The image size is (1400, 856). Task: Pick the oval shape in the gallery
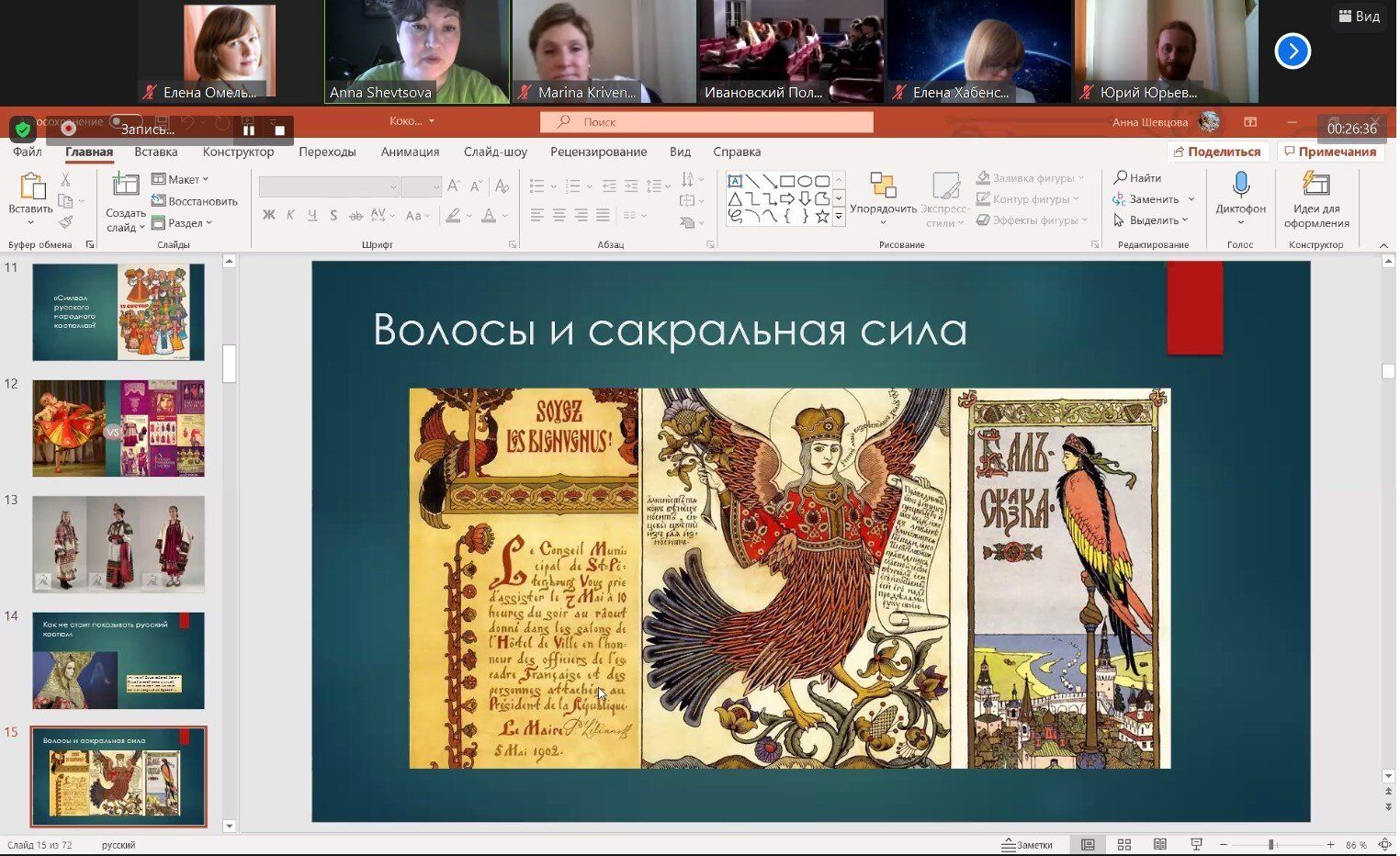[x=805, y=181]
